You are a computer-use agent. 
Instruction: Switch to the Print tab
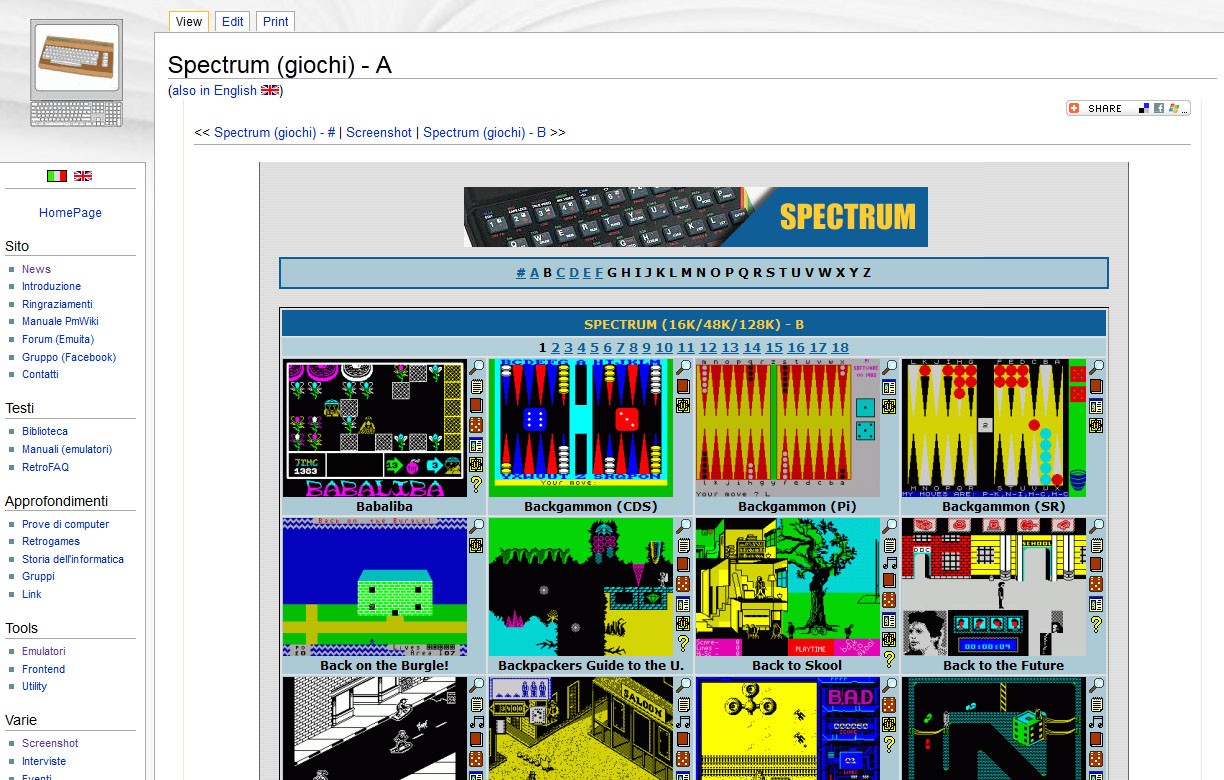point(275,21)
